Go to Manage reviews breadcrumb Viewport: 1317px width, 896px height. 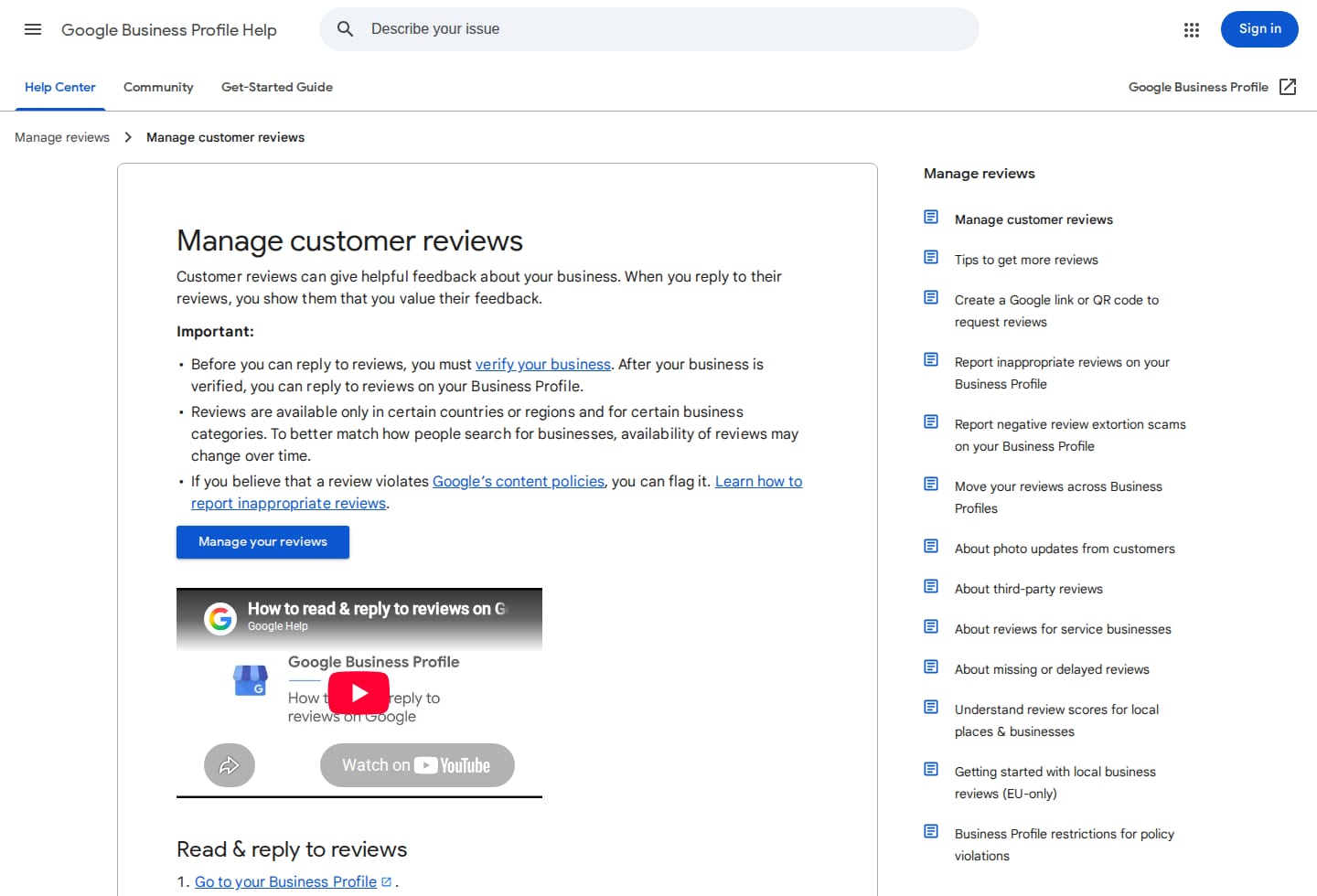coord(62,137)
